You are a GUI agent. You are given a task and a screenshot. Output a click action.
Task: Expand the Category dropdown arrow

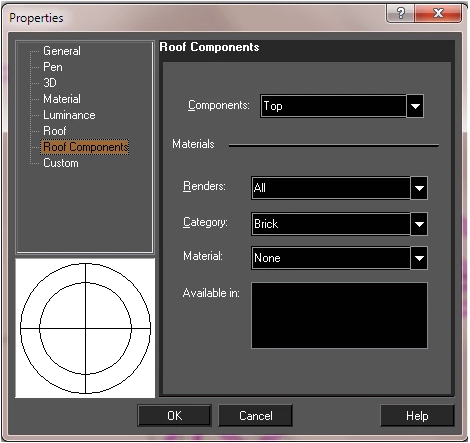pos(419,224)
